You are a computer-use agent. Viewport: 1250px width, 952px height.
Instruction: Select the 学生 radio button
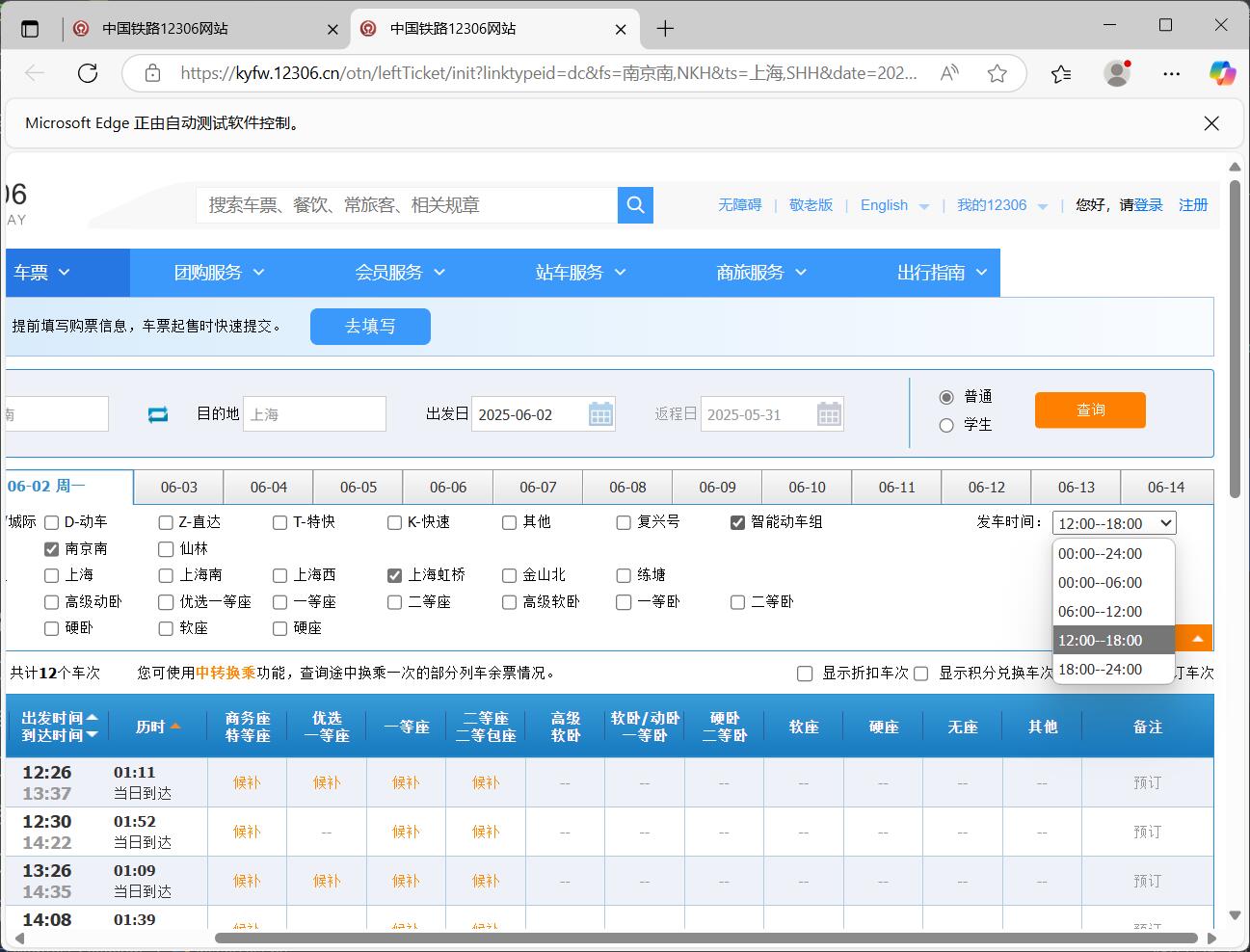(946, 425)
